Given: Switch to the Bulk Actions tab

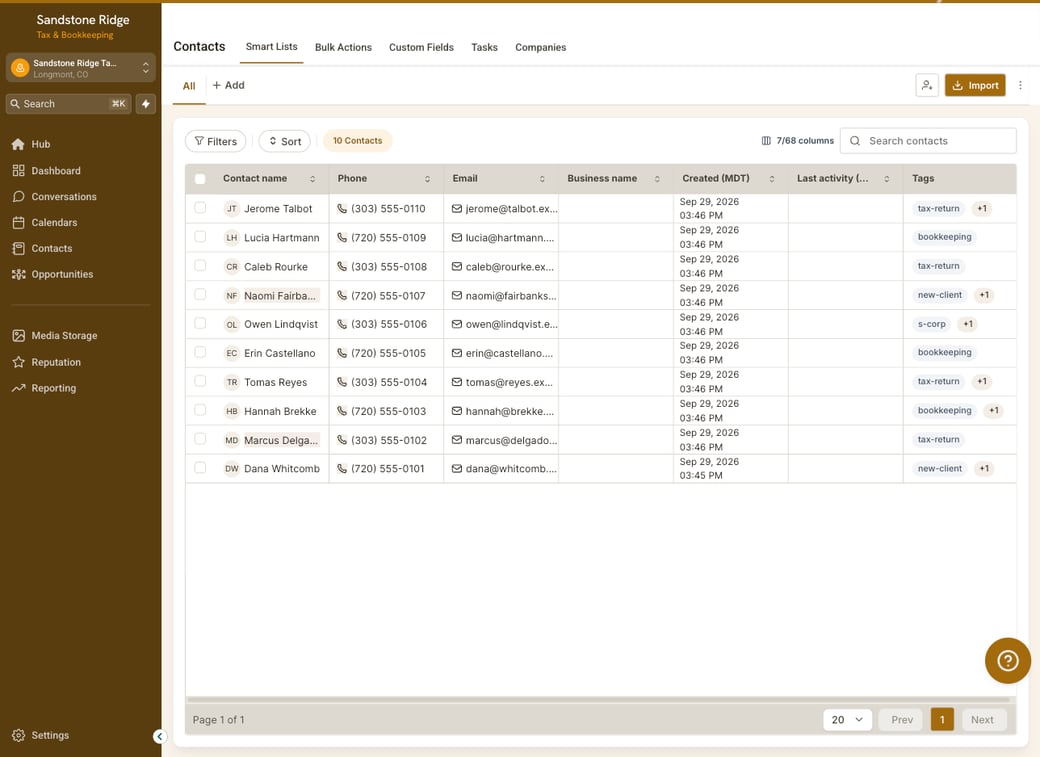Looking at the screenshot, I should point(343,47).
